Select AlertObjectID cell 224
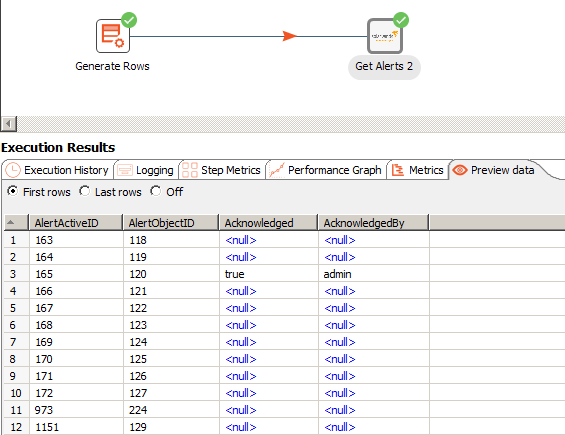The width and height of the screenshot is (565, 435). tap(171, 410)
